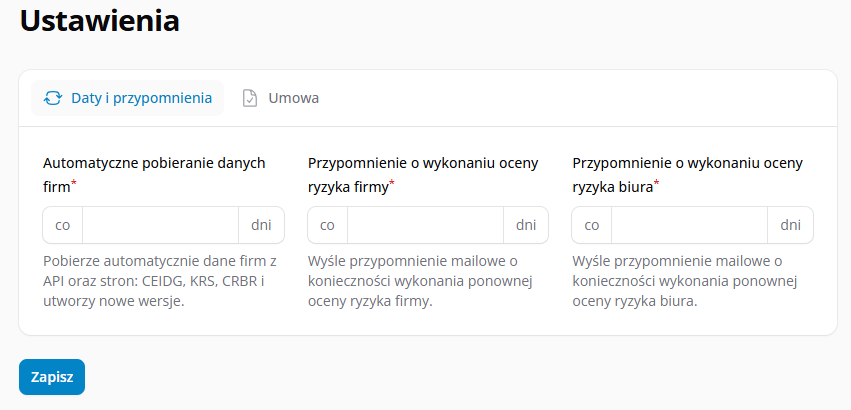851x410 pixels.
Task: Focus the Automatyczne pobieranie danych firm input
Action: [161, 225]
